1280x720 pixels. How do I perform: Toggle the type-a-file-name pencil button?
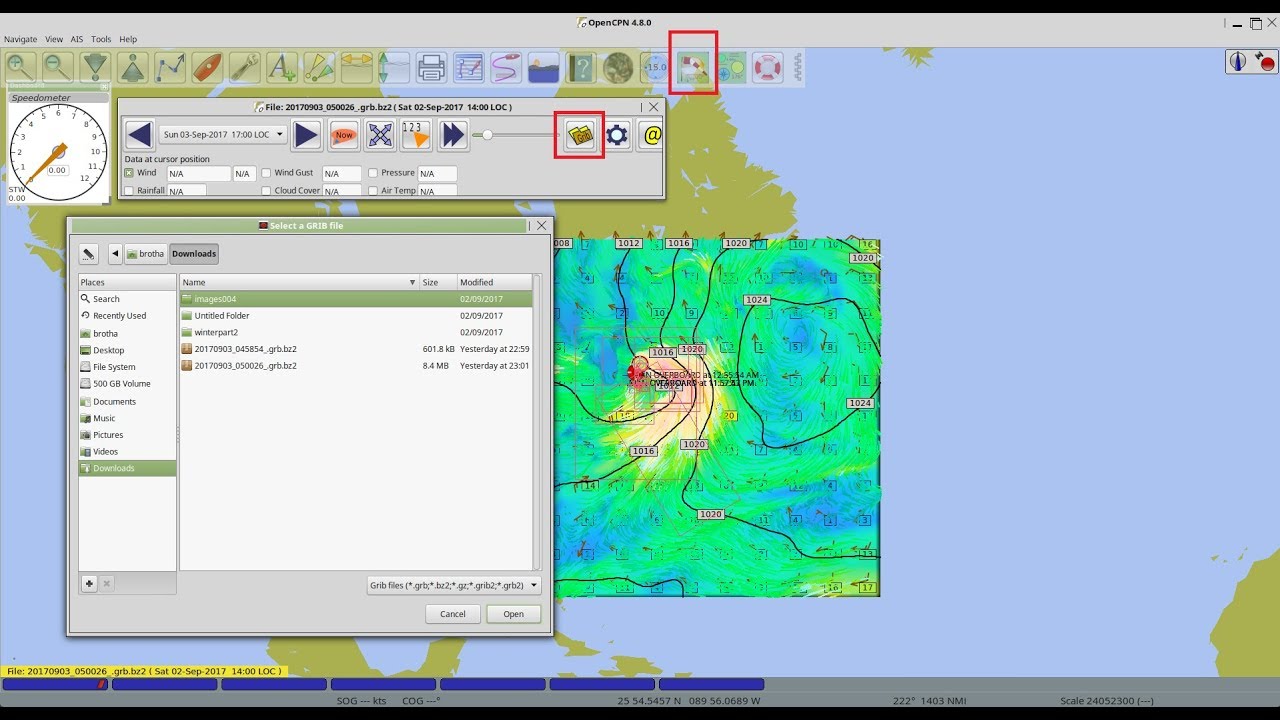tap(89, 254)
